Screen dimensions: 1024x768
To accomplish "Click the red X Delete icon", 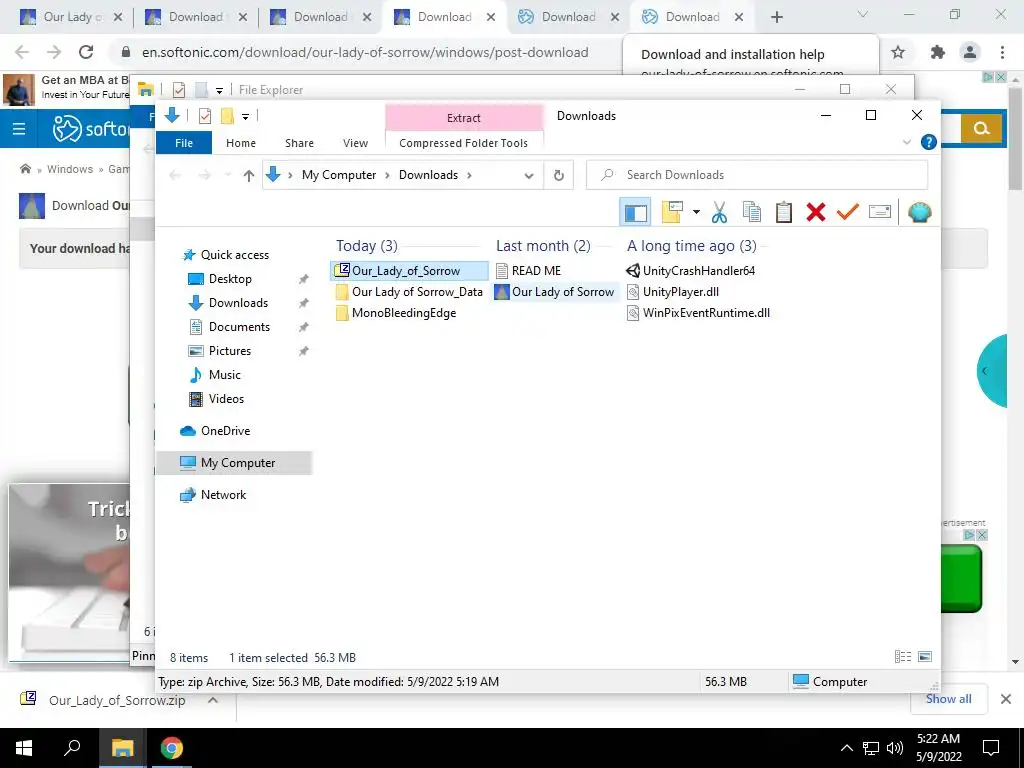I will click(816, 212).
